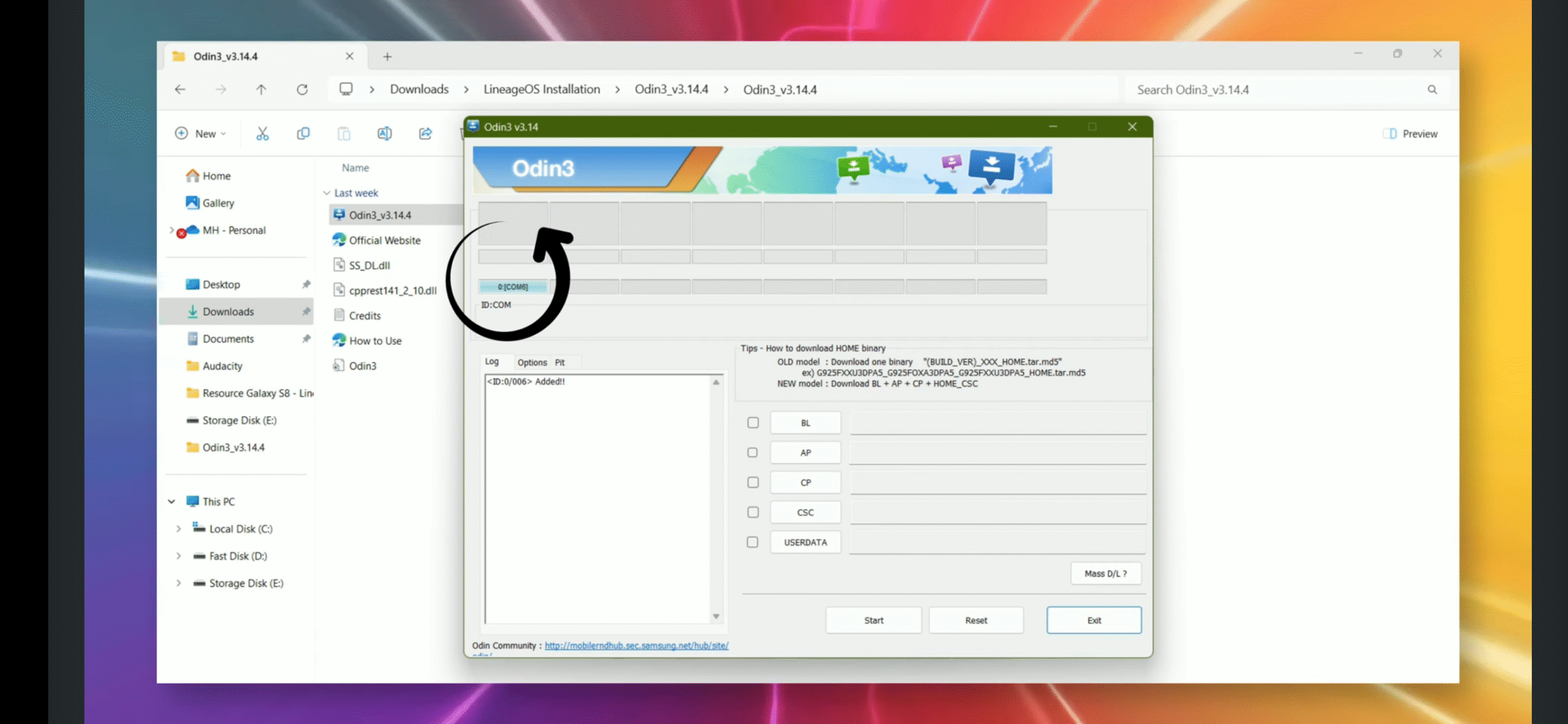1568x724 pixels.
Task: Expand Local Disk (C:) in sidebar
Action: coord(178,529)
